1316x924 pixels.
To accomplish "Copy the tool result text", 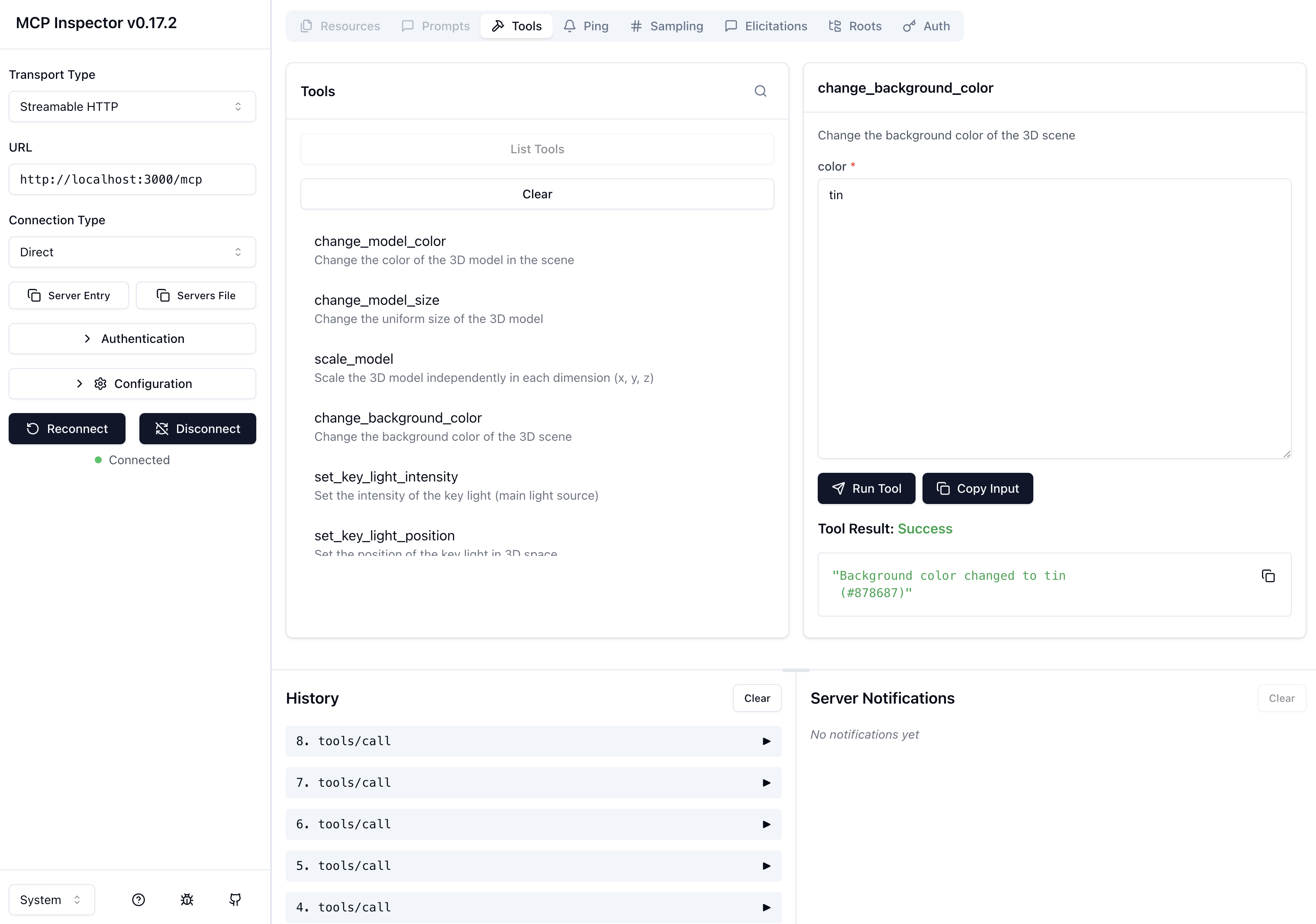I will coord(1268,575).
